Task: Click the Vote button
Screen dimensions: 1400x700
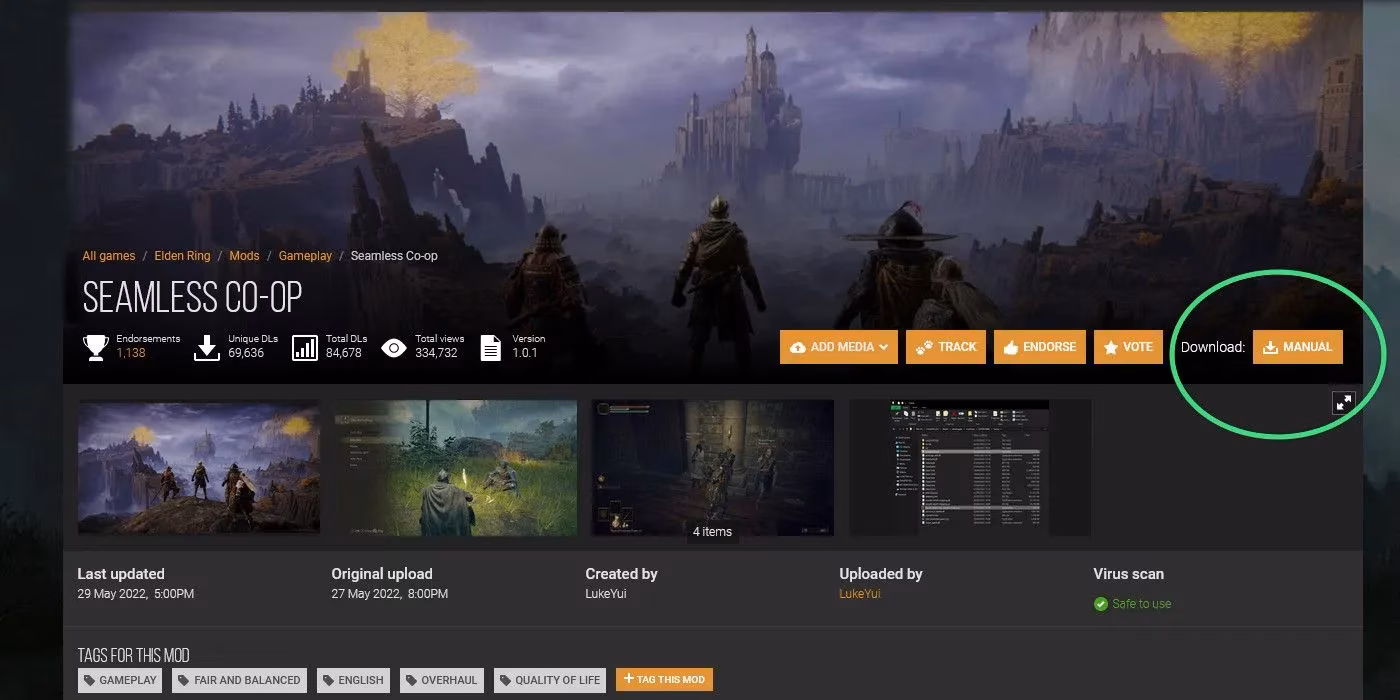Action: 1128,347
